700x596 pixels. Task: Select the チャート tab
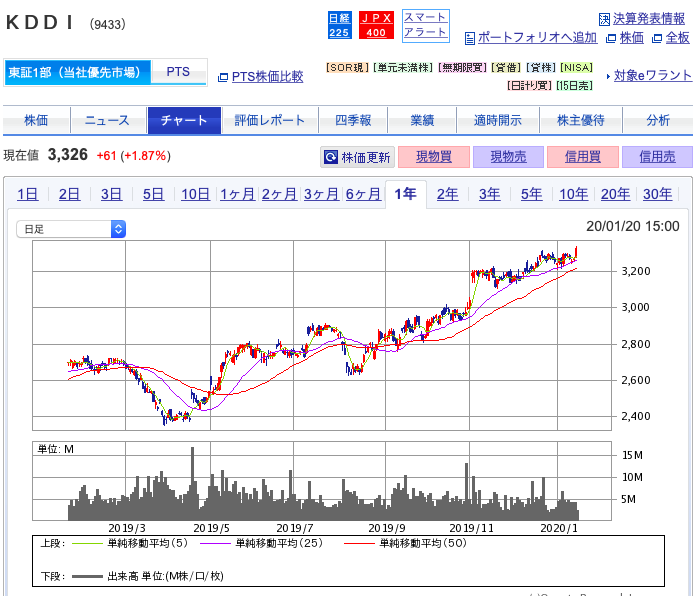tap(184, 120)
